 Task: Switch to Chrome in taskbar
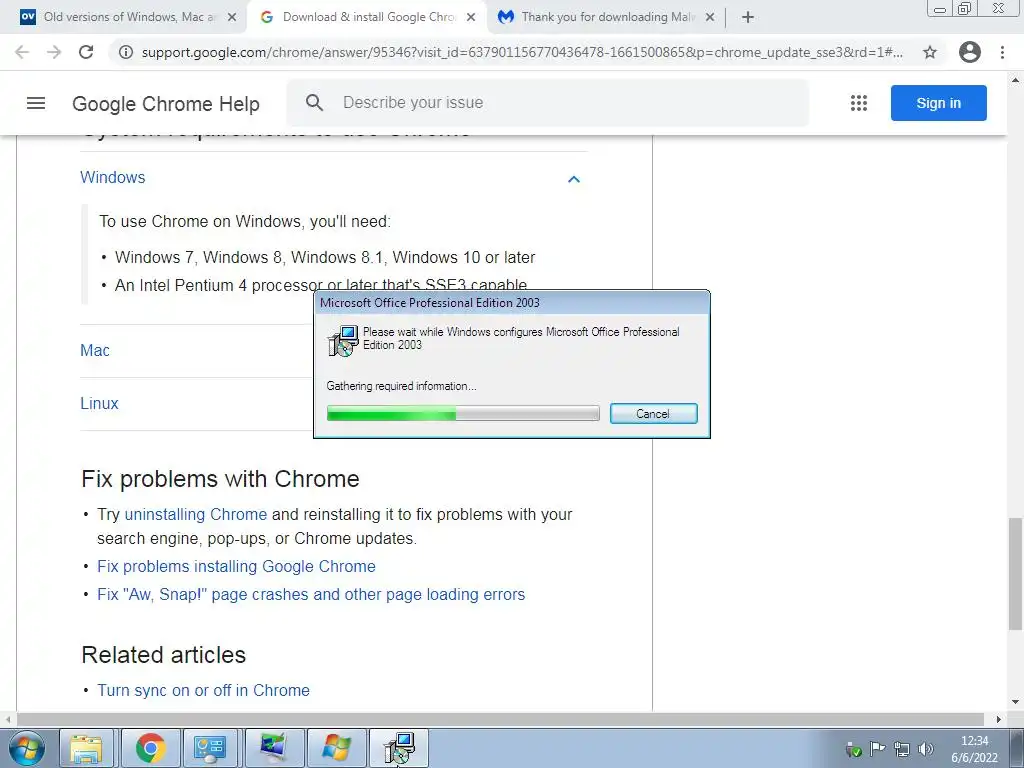tap(150, 748)
